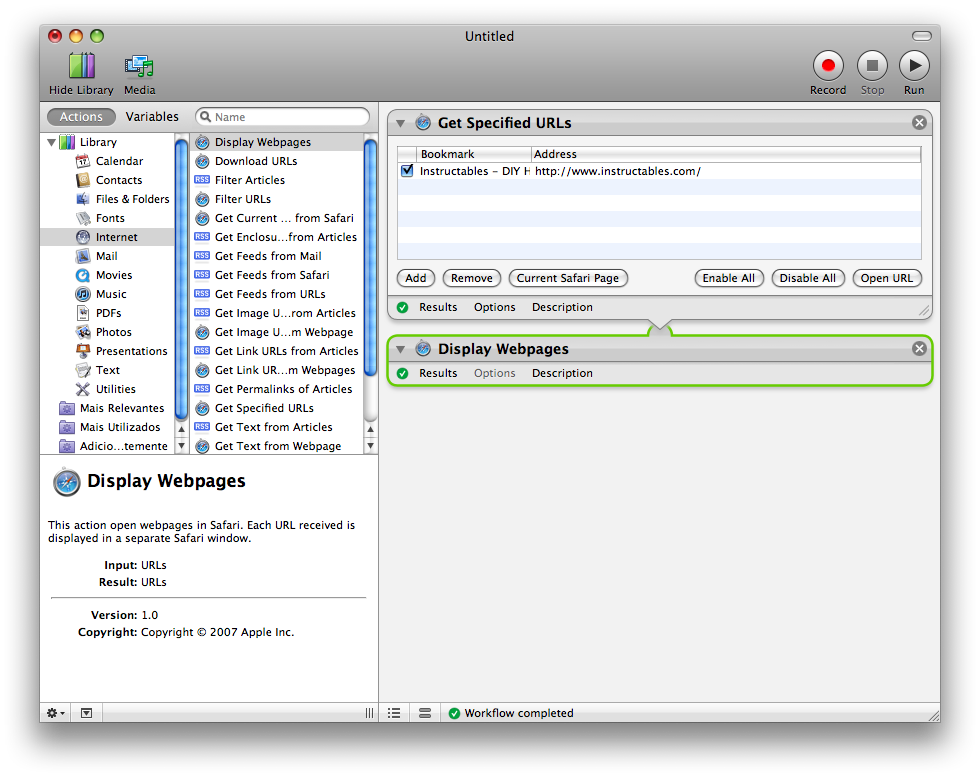Show workflow variables view icon
The height and width of the screenshot is (777, 980).
click(x=425, y=713)
